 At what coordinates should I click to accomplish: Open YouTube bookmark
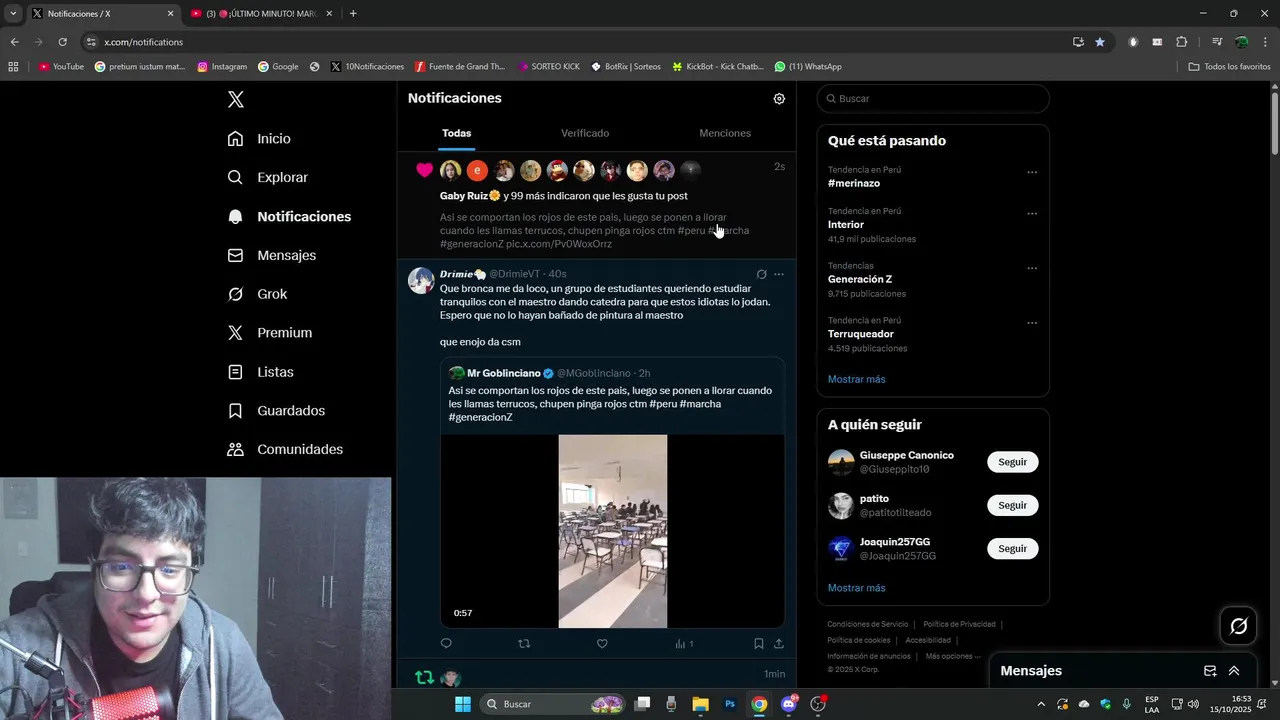click(x=61, y=67)
